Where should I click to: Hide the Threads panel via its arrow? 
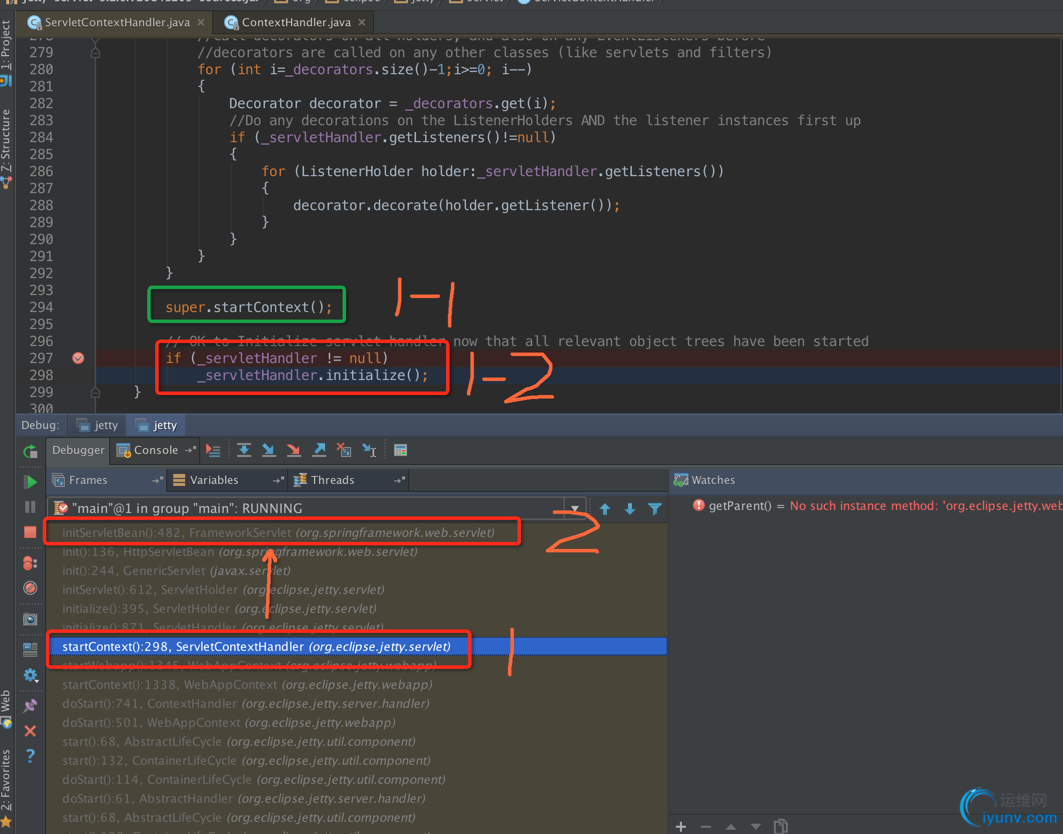[399, 480]
